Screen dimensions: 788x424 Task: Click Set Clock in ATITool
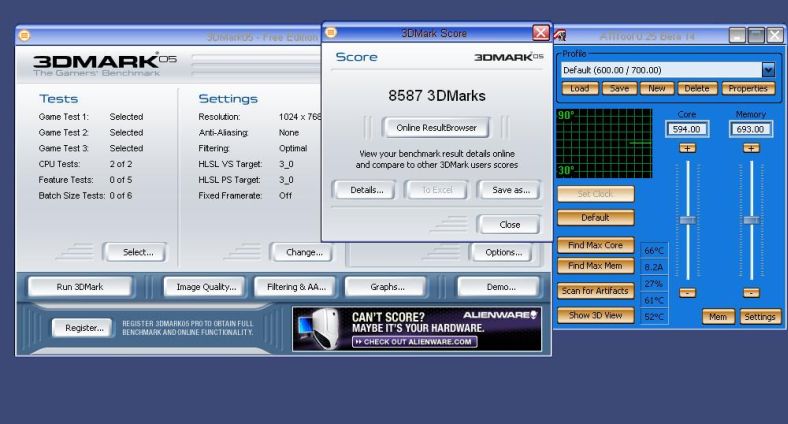[x=595, y=194]
